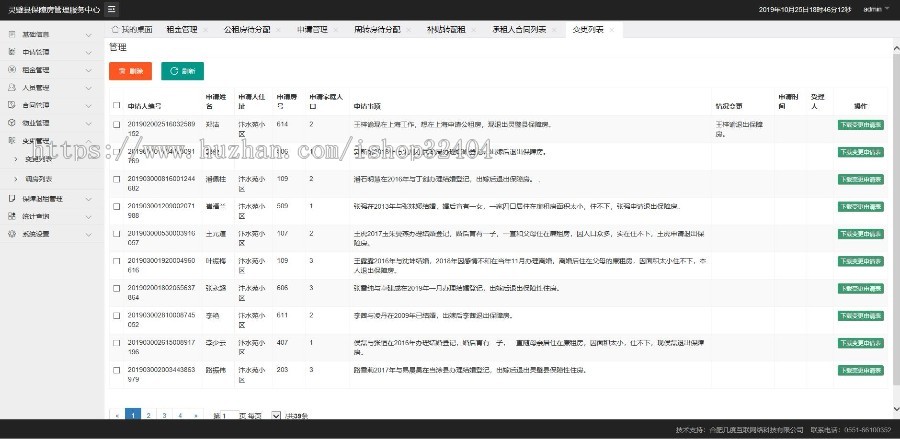Expand the 系统设置 sidebar chevron

pyautogui.click(x=88, y=235)
